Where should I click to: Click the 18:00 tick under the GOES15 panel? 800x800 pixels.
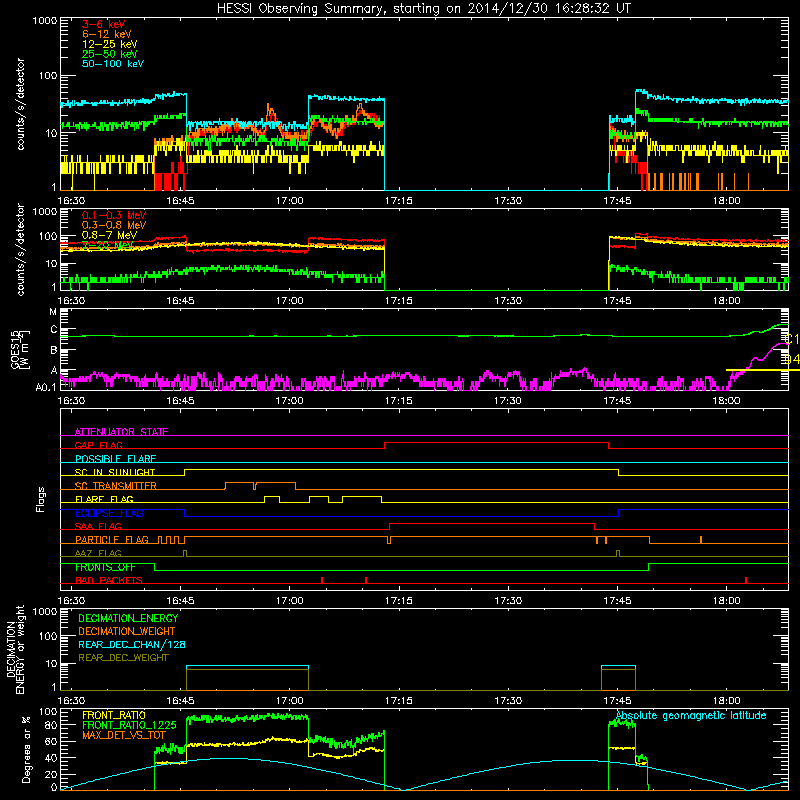pyautogui.click(x=727, y=401)
